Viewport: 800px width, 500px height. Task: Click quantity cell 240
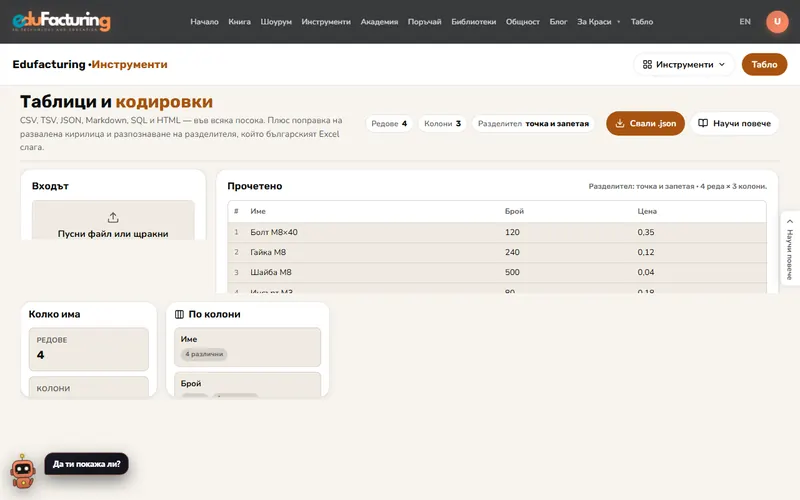[512, 252]
